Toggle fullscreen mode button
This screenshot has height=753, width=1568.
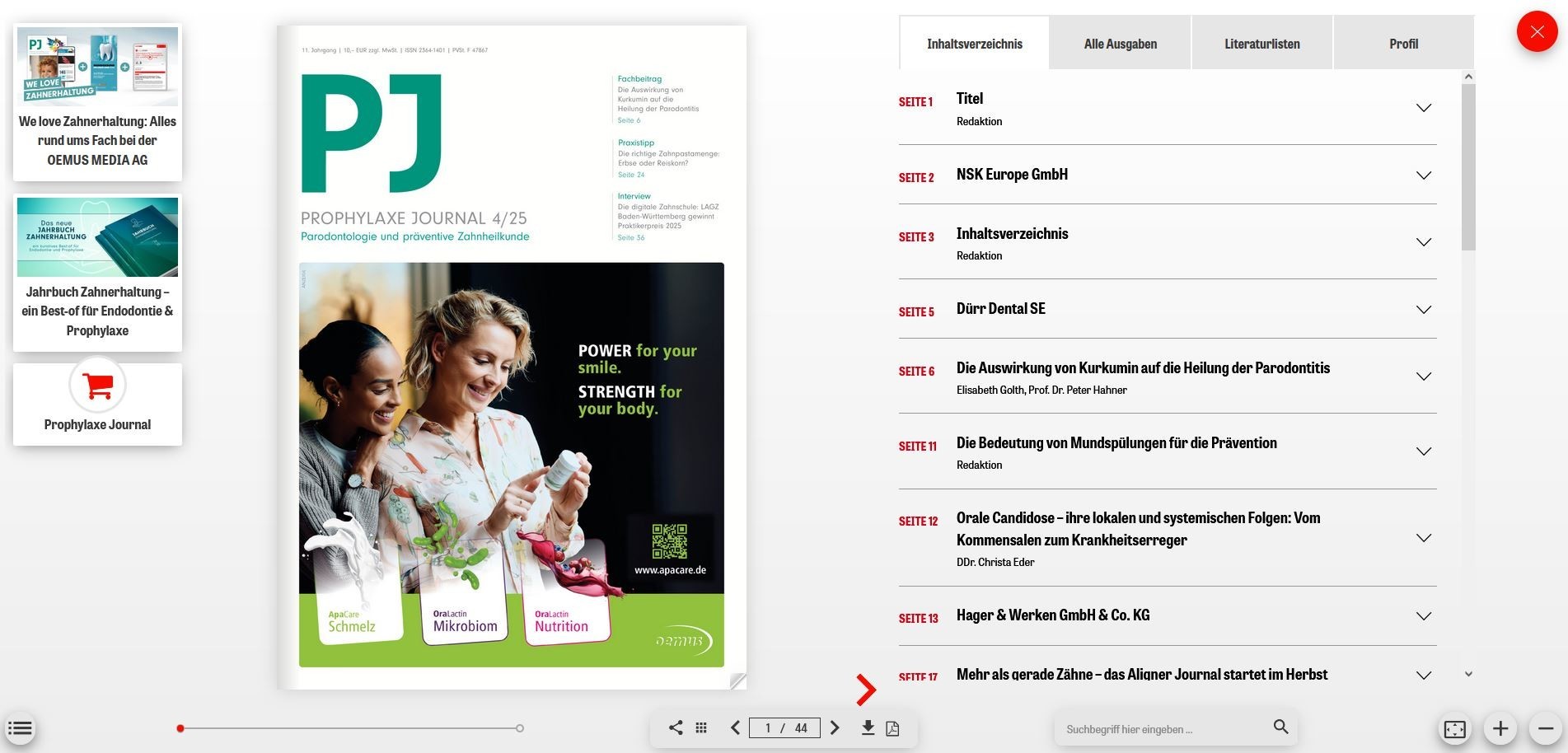pos(1455,728)
